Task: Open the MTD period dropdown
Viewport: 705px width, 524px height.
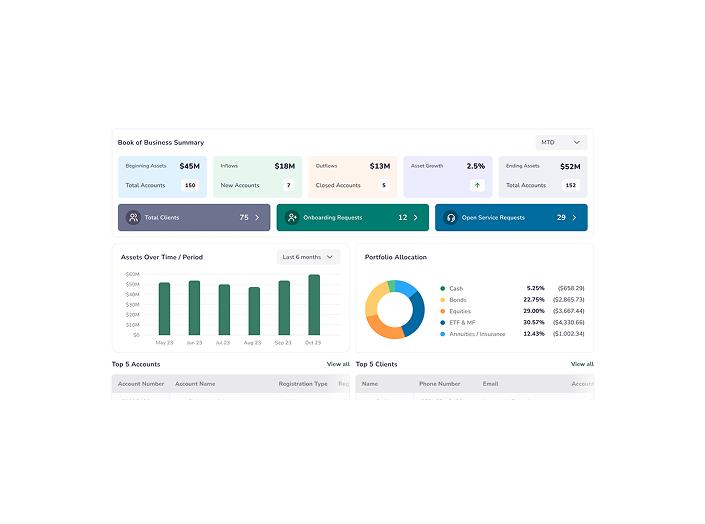Action: [560, 142]
